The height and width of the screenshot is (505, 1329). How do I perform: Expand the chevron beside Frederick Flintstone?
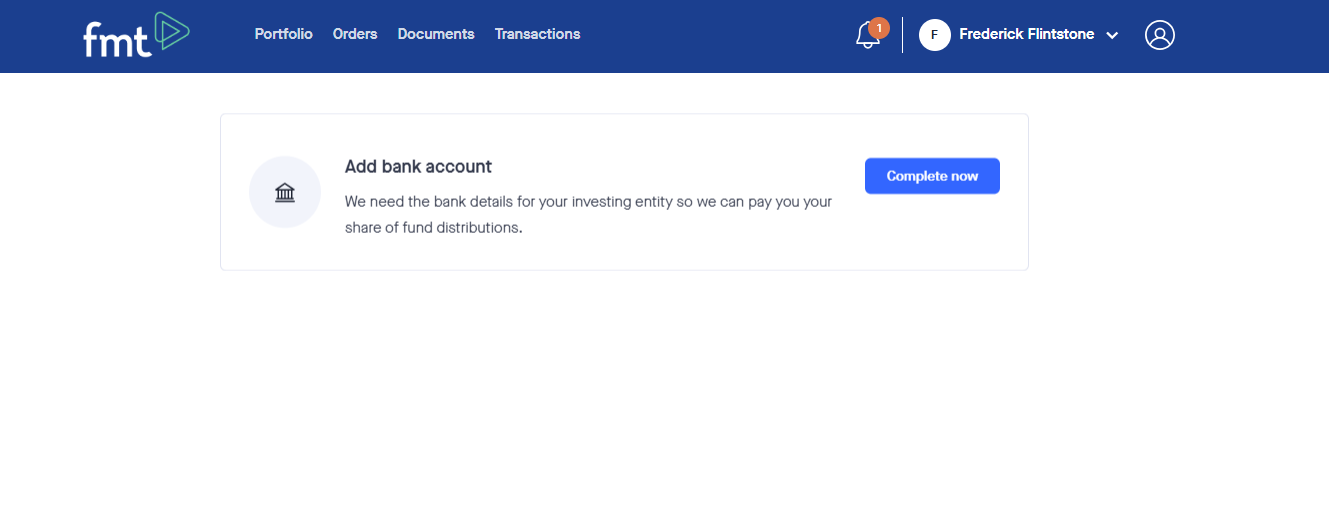(x=1112, y=36)
